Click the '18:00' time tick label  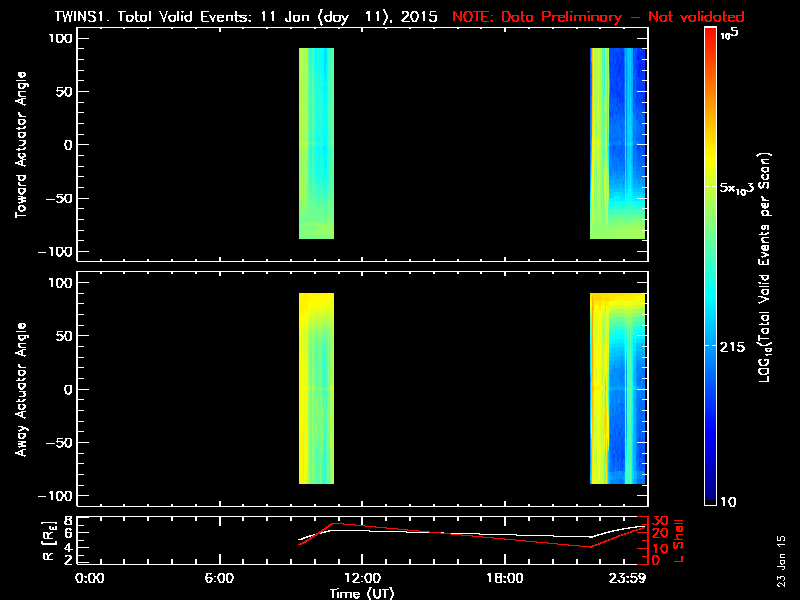505,578
